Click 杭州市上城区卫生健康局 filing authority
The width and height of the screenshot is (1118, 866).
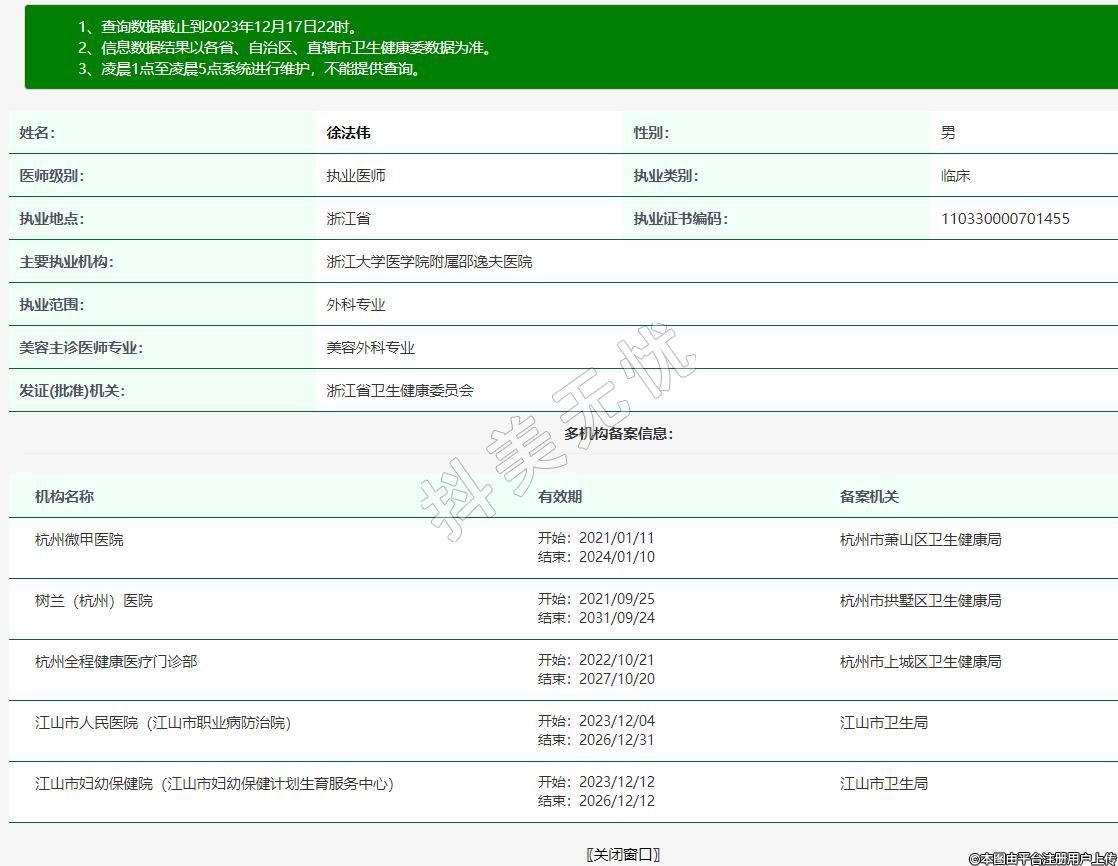click(x=920, y=662)
